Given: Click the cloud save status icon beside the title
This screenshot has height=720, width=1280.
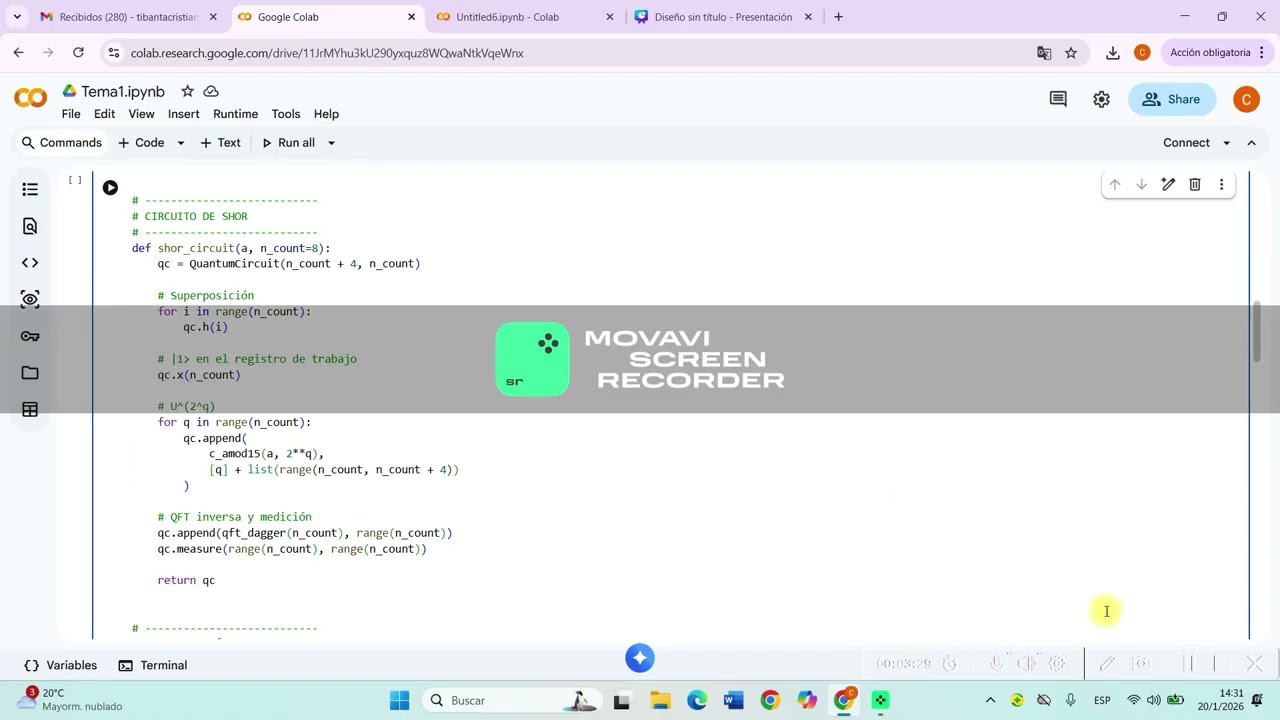Looking at the screenshot, I should [211, 91].
